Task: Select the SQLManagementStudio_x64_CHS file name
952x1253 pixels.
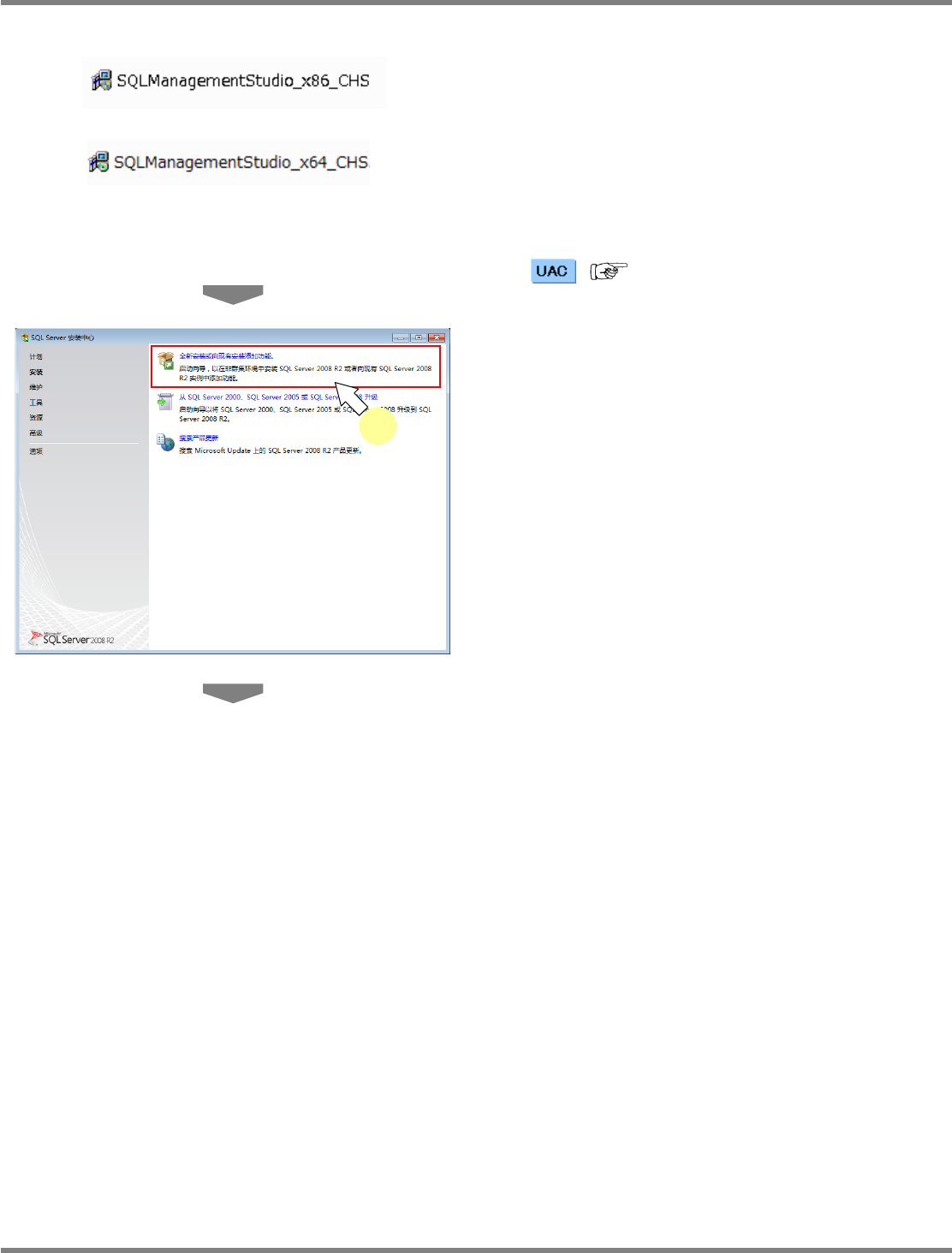Action: click(x=241, y=162)
